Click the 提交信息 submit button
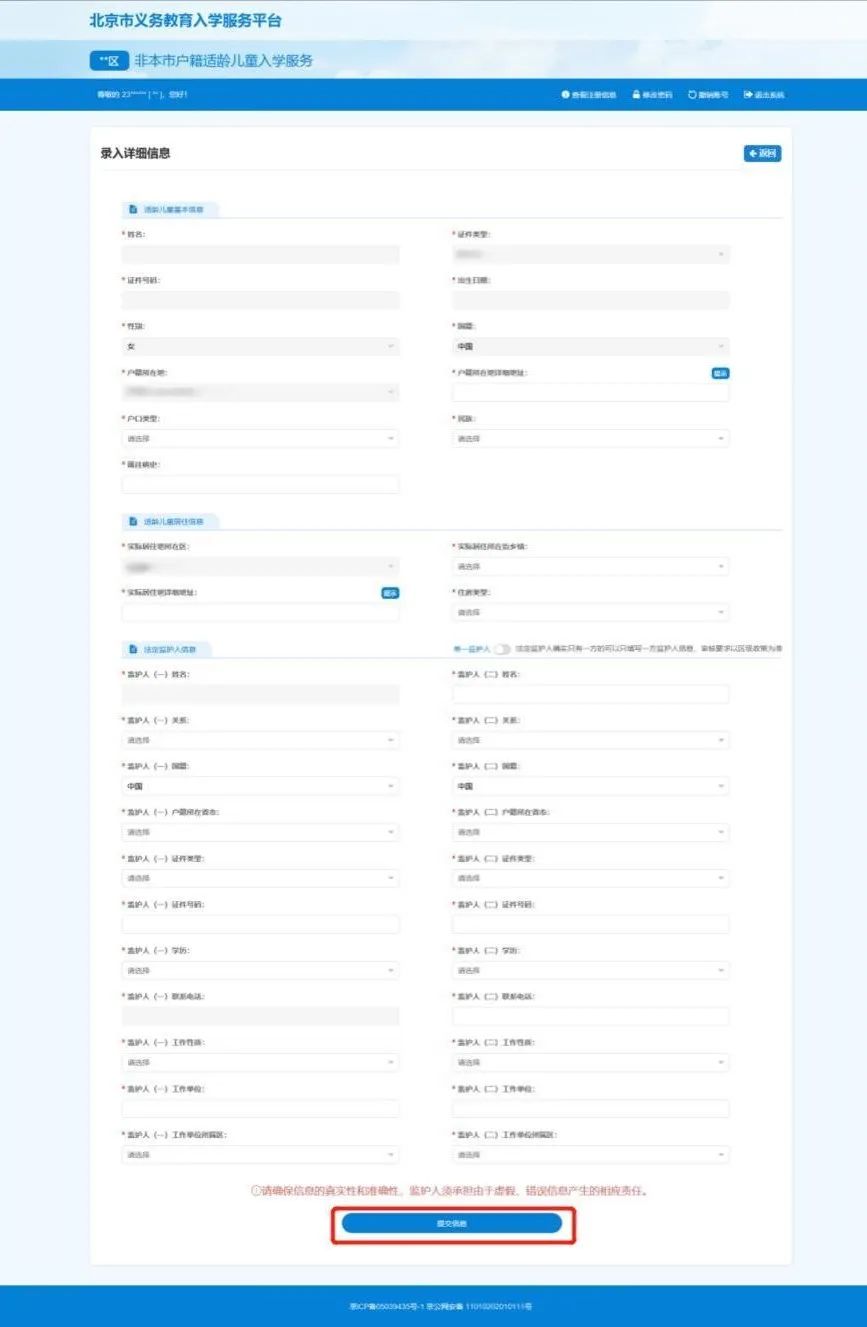 coord(452,1223)
